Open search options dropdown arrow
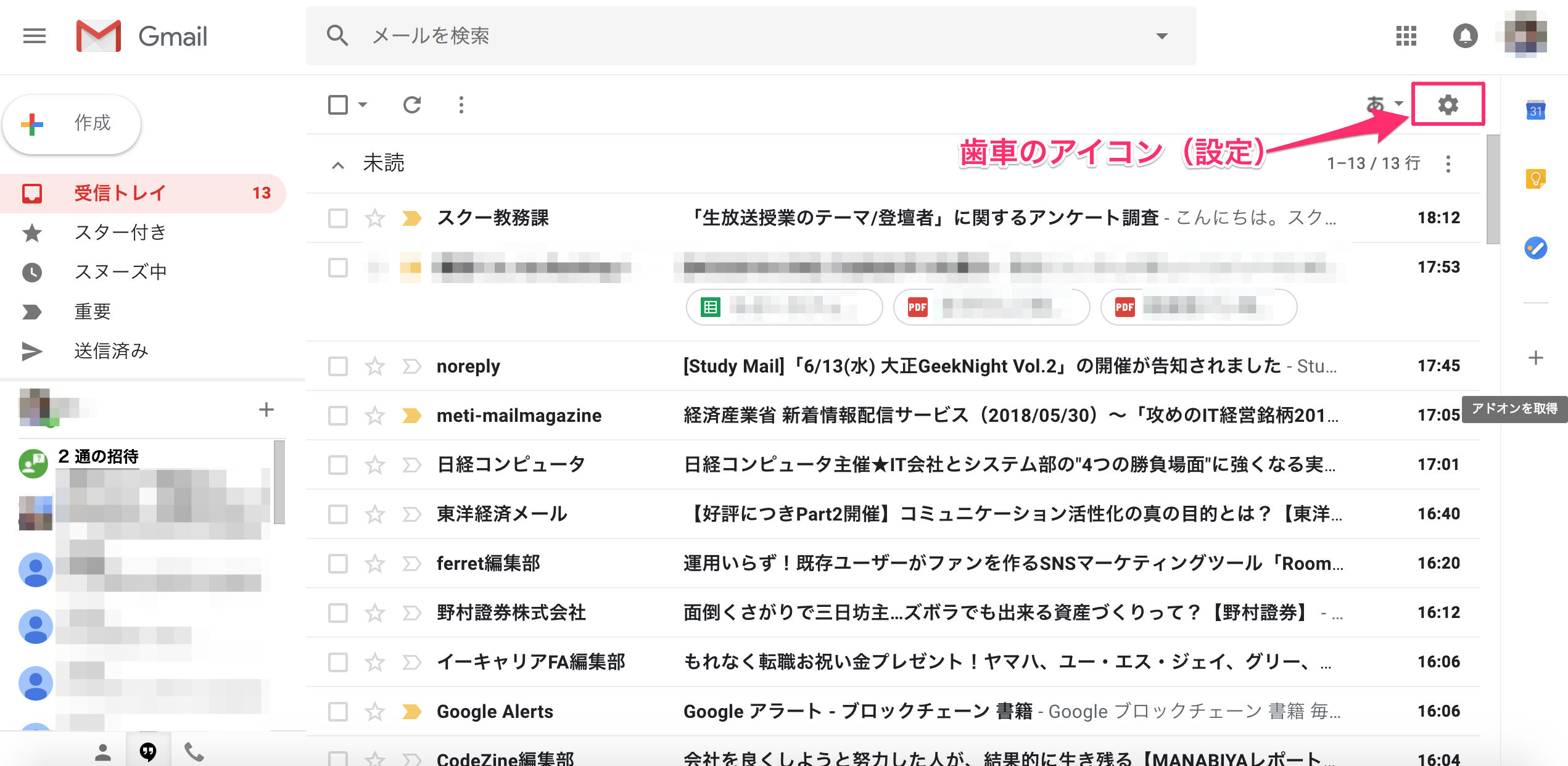The width and height of the screenshot is (1568, 766). tap(1162, 36)
